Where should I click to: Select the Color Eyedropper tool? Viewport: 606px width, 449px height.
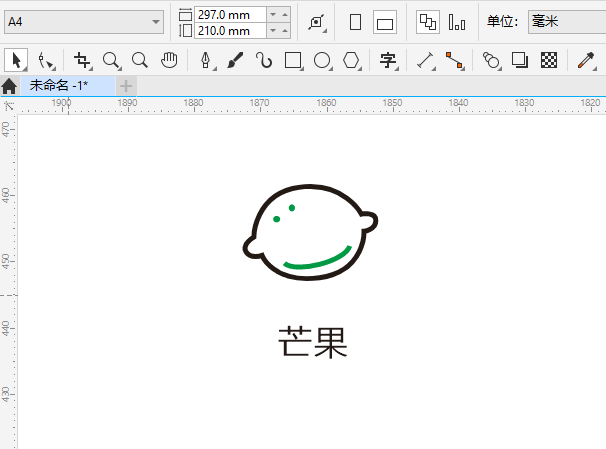(x=586, y=61)
